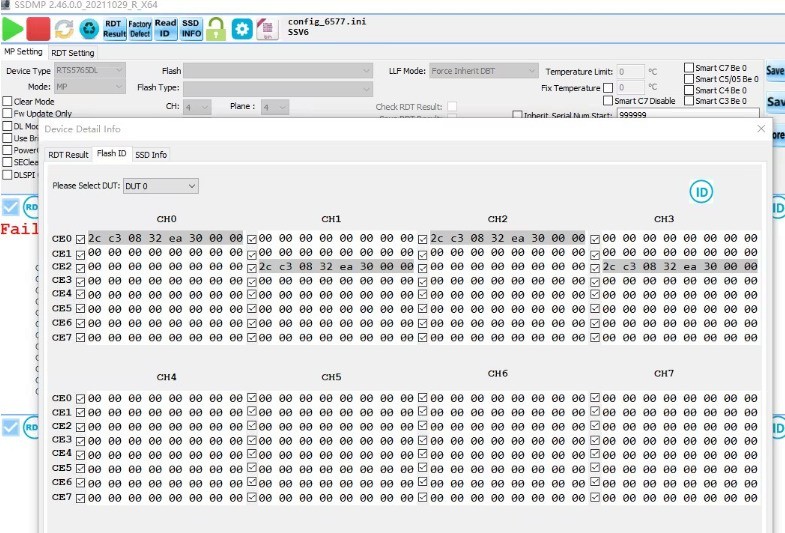Switch to the RDT Setting tab
Image resolution: width=785 pixels, height=533 pixels.
[73, 53]
